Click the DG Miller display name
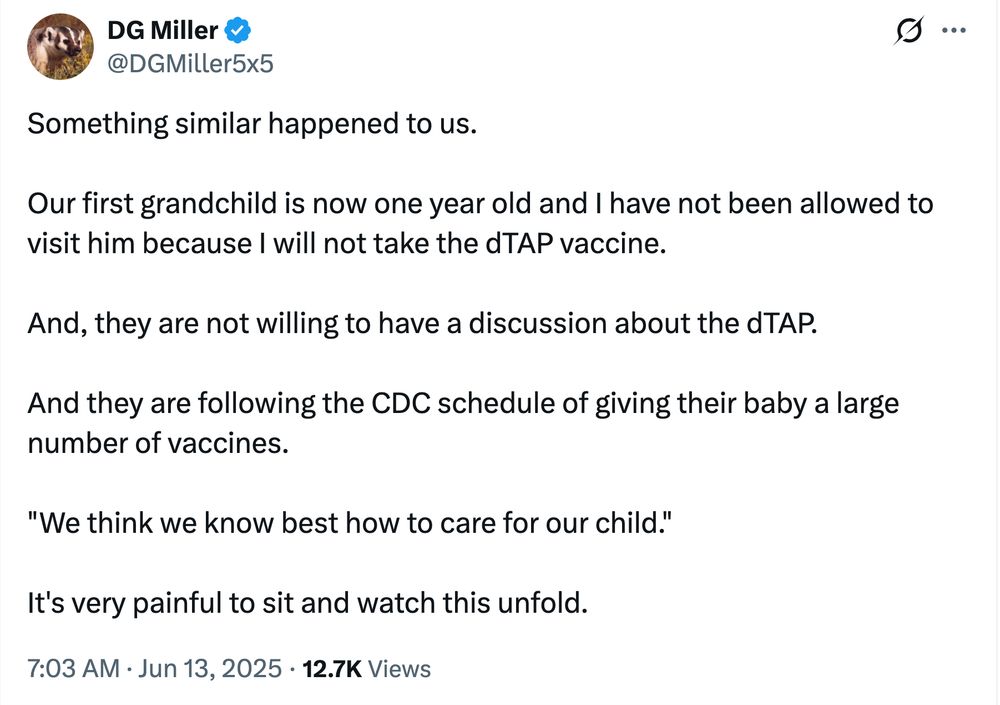This screenshot has width=1000, height=705. point(161,29)
